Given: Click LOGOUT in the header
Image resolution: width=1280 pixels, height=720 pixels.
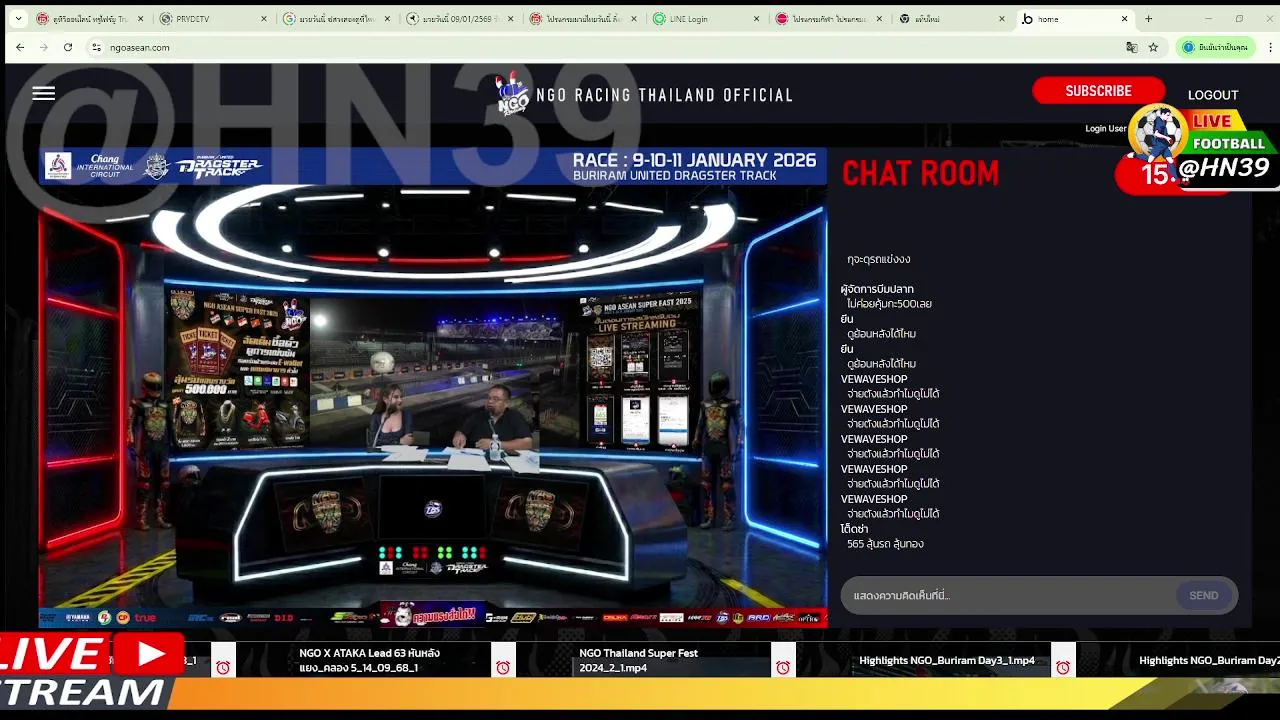Looking at the screenshot, I should pyautogui.click(x=1213, y=95).
